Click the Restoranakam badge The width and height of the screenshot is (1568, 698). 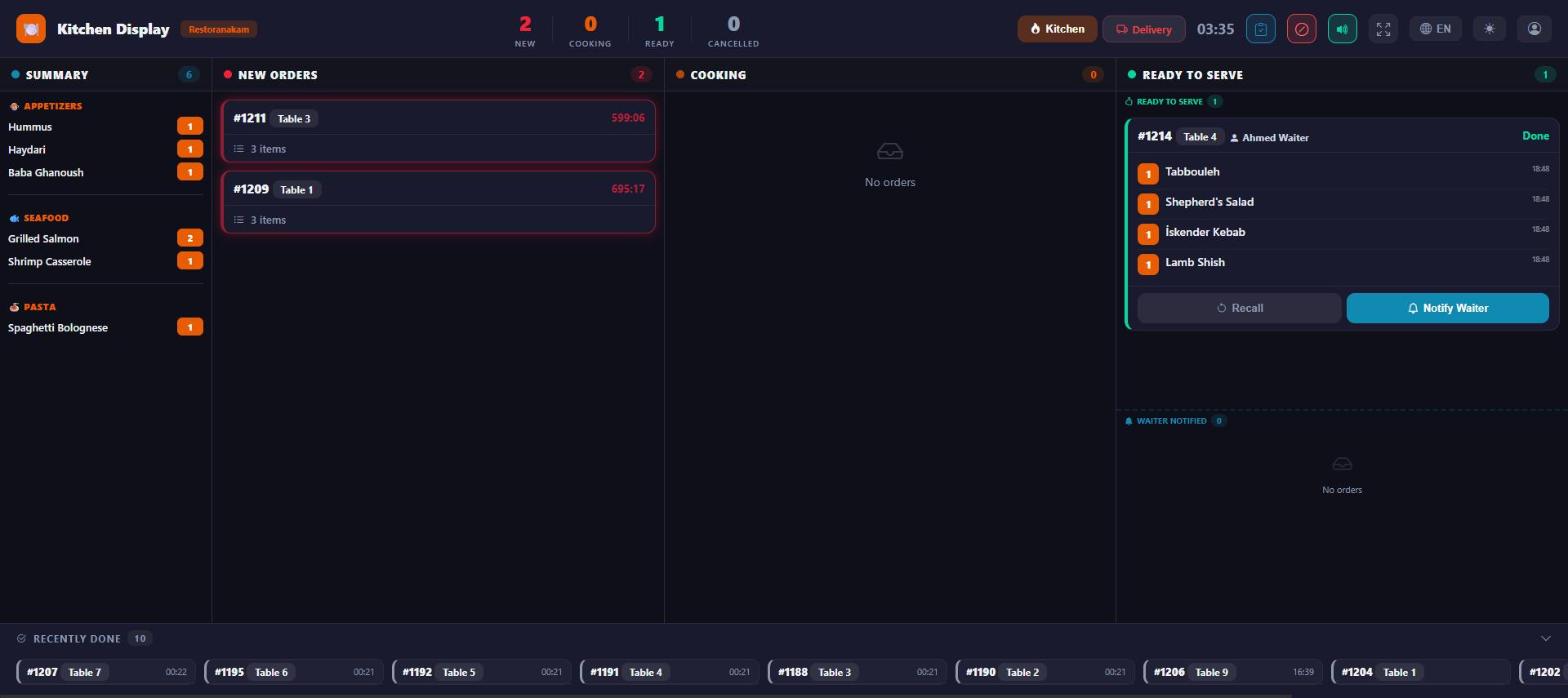[219, 29]
